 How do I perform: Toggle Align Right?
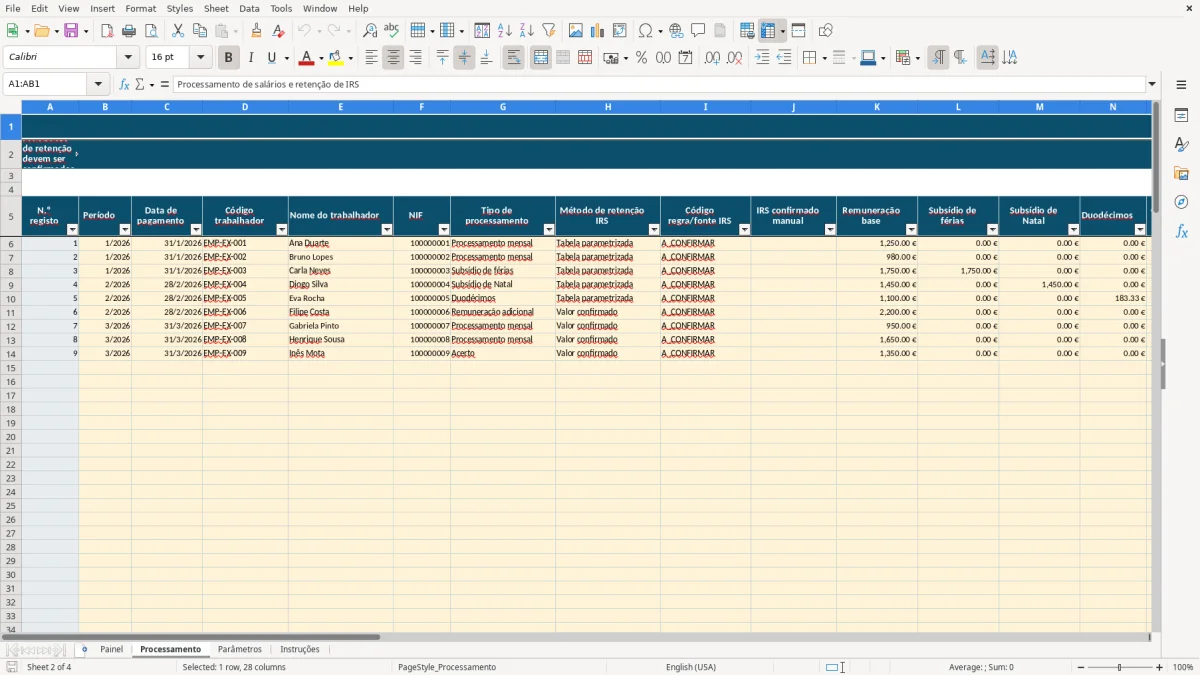click(415, 58)
